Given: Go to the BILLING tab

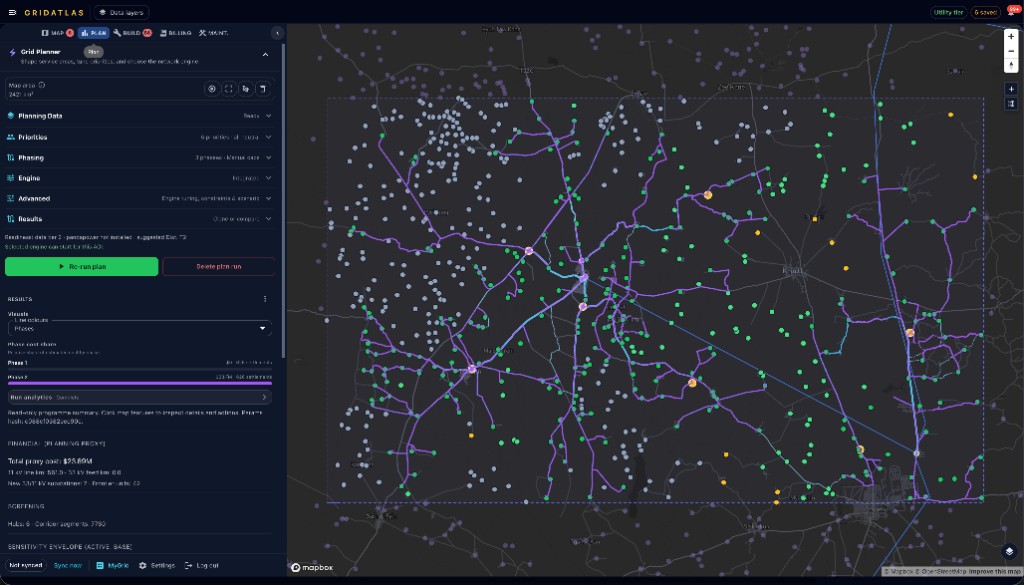Looking at the screenshot, I should 175,33.
